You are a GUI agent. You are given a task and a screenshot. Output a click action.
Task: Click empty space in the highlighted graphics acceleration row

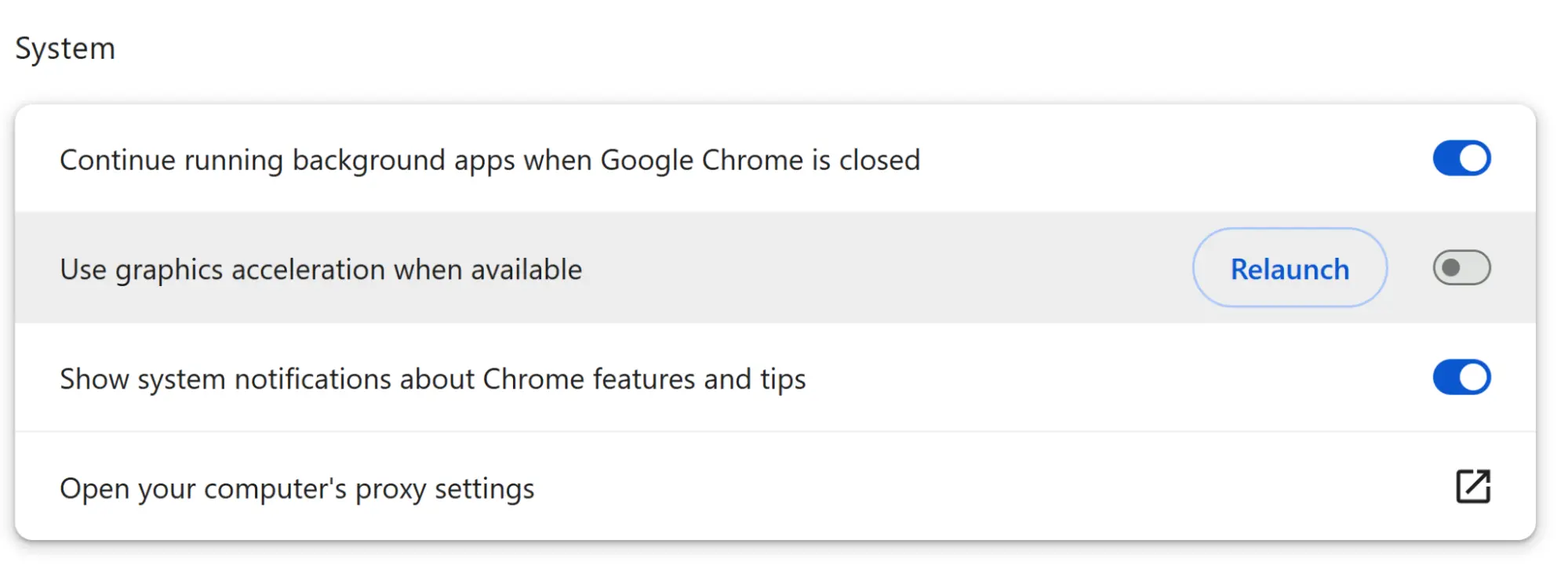(886, 268)
